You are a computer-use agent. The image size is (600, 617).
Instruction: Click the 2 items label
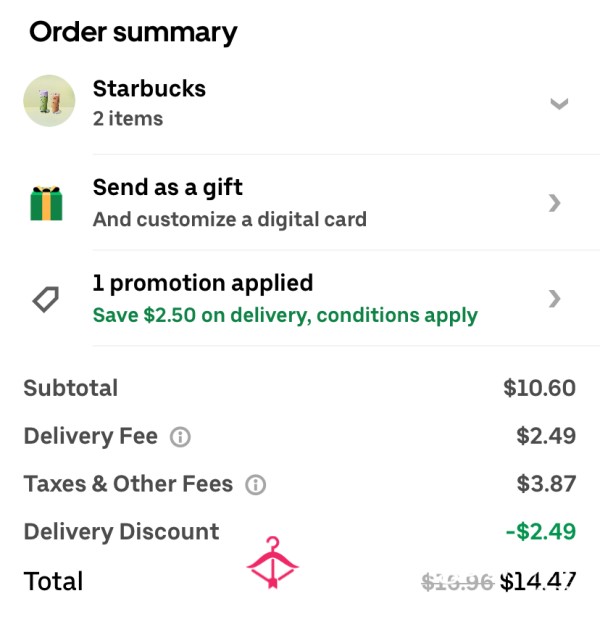click(x=128, y=118)
